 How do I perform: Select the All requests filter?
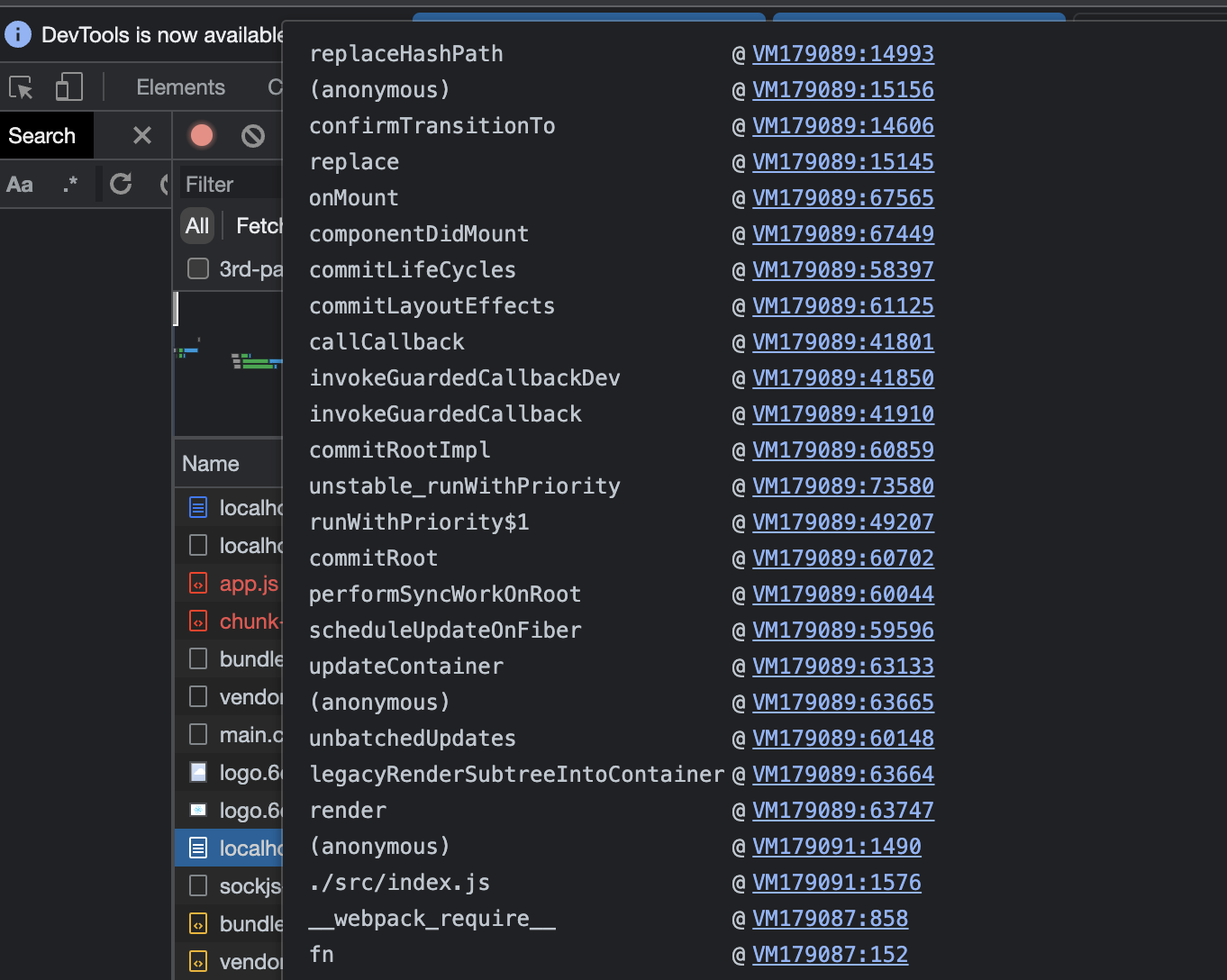[x=196, y=225]
